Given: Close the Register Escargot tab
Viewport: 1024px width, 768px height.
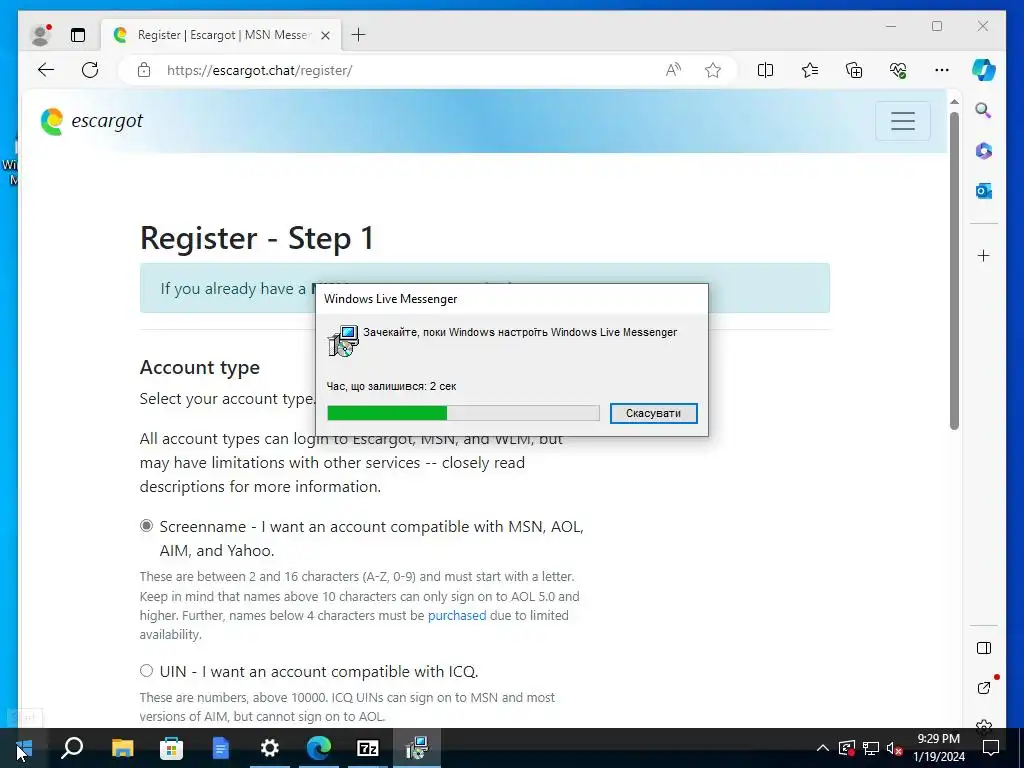Looking at the screenshot, I should click(325, 35).
